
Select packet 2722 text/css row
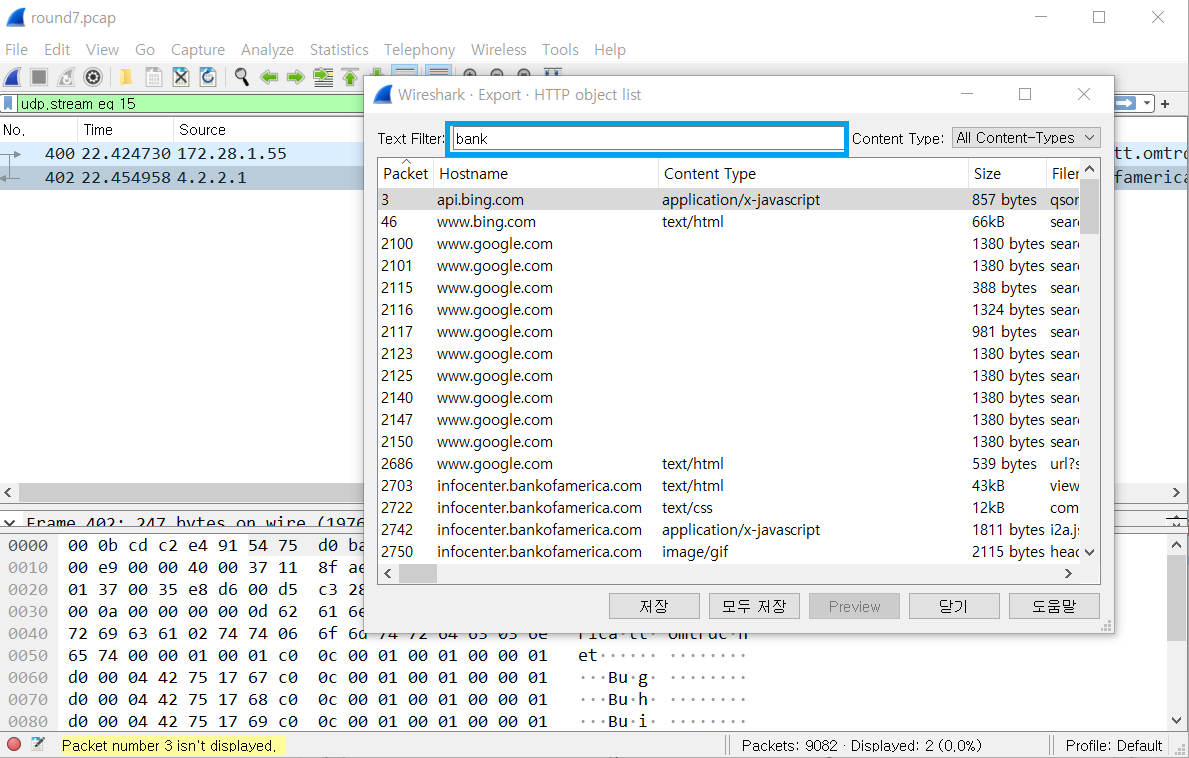tap(729, 507)
